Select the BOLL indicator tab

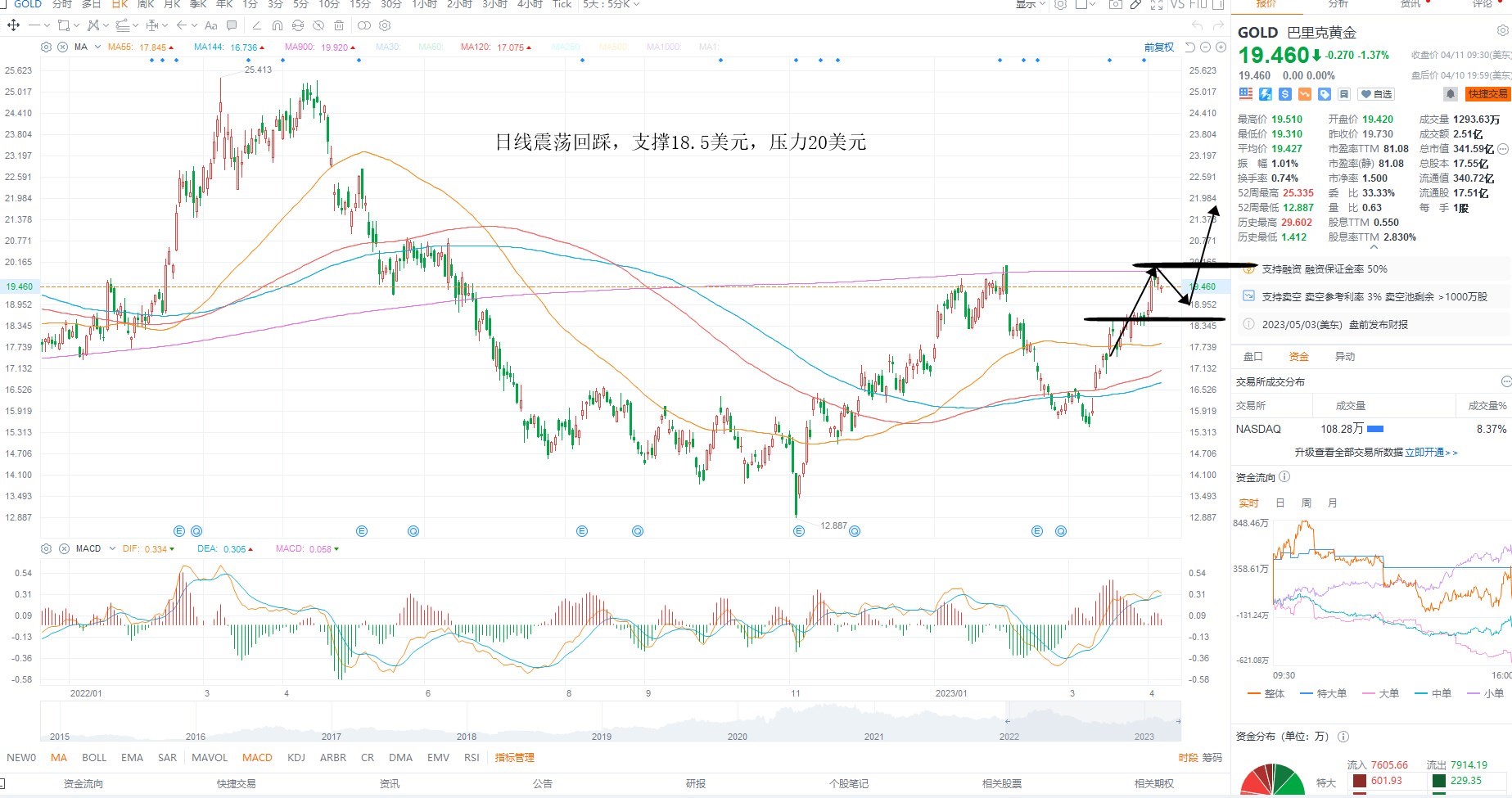pos(94,757)
